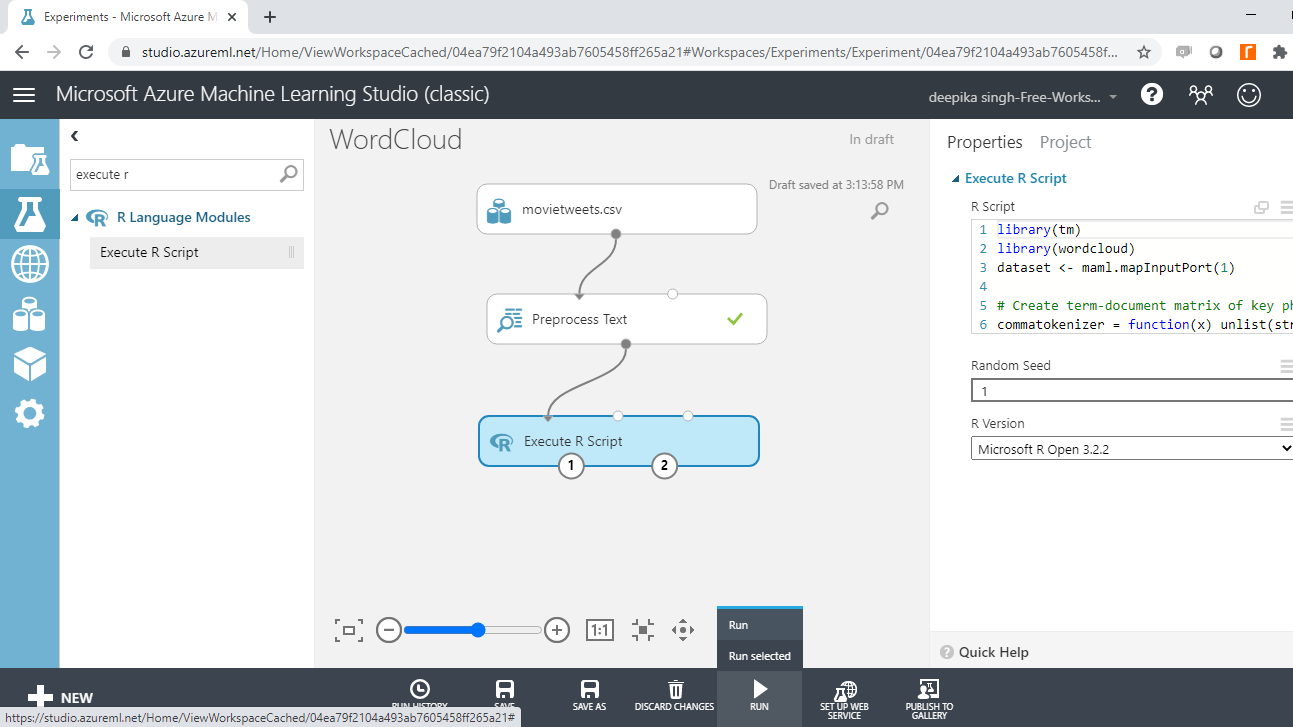Open the community people icon
This screenshot has width=1293, height=727.
coord(1200,94)
